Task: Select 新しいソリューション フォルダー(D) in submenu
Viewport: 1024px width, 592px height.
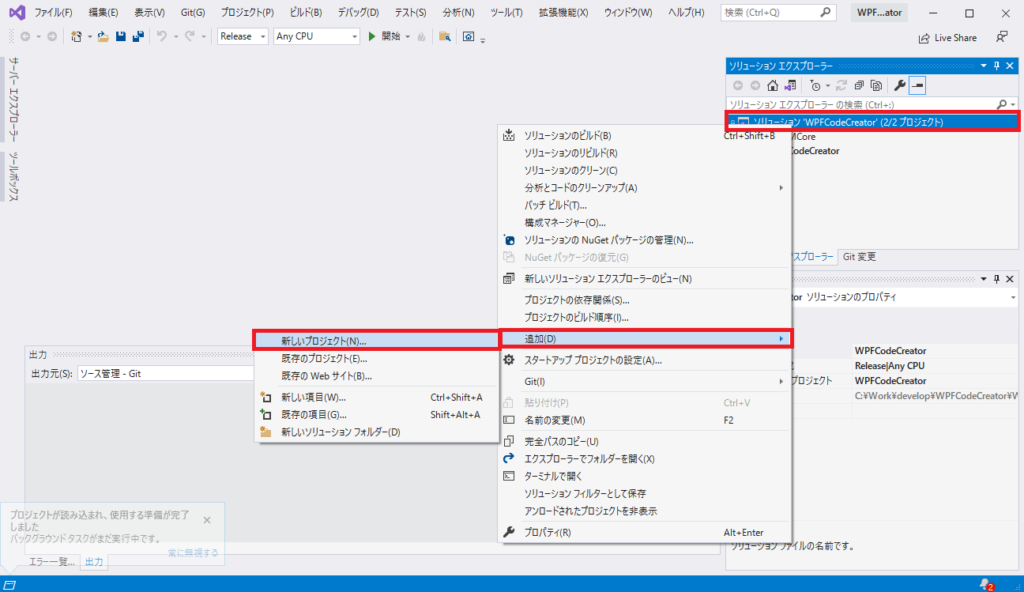Action: tap(376, 432)
